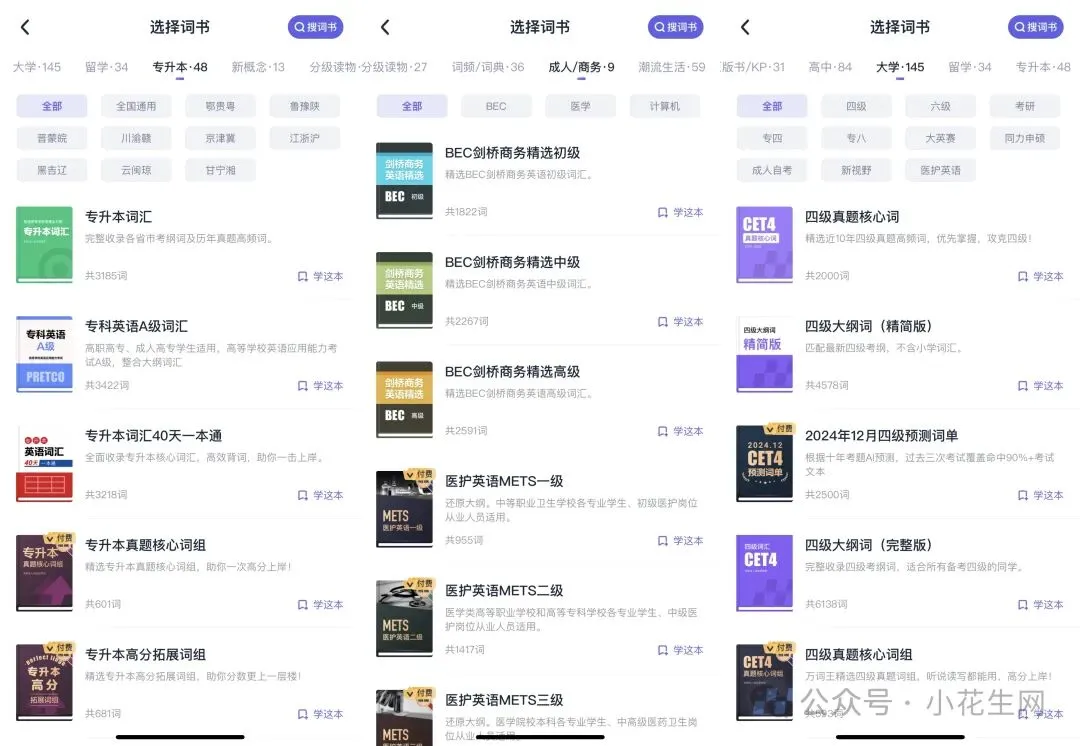Bookmark 学这本 for 专升本高分拓展词组

click(x=320, y=714)
